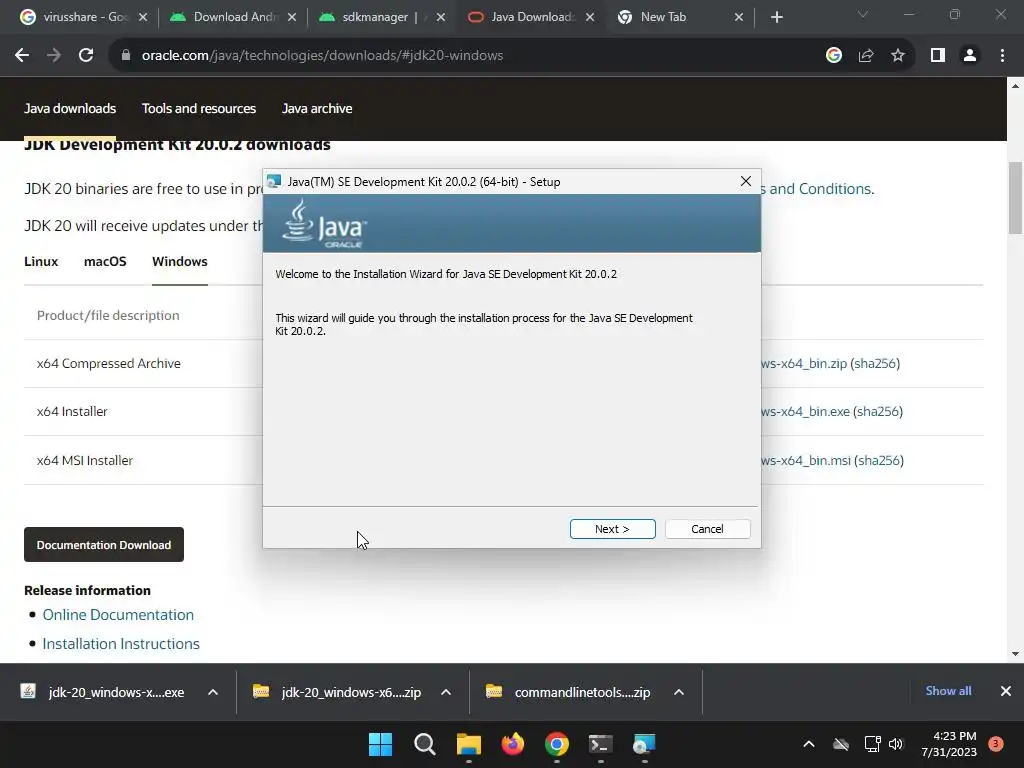Go back to the previous page in Chrome
1024x768 pixels.
[22, 56]
